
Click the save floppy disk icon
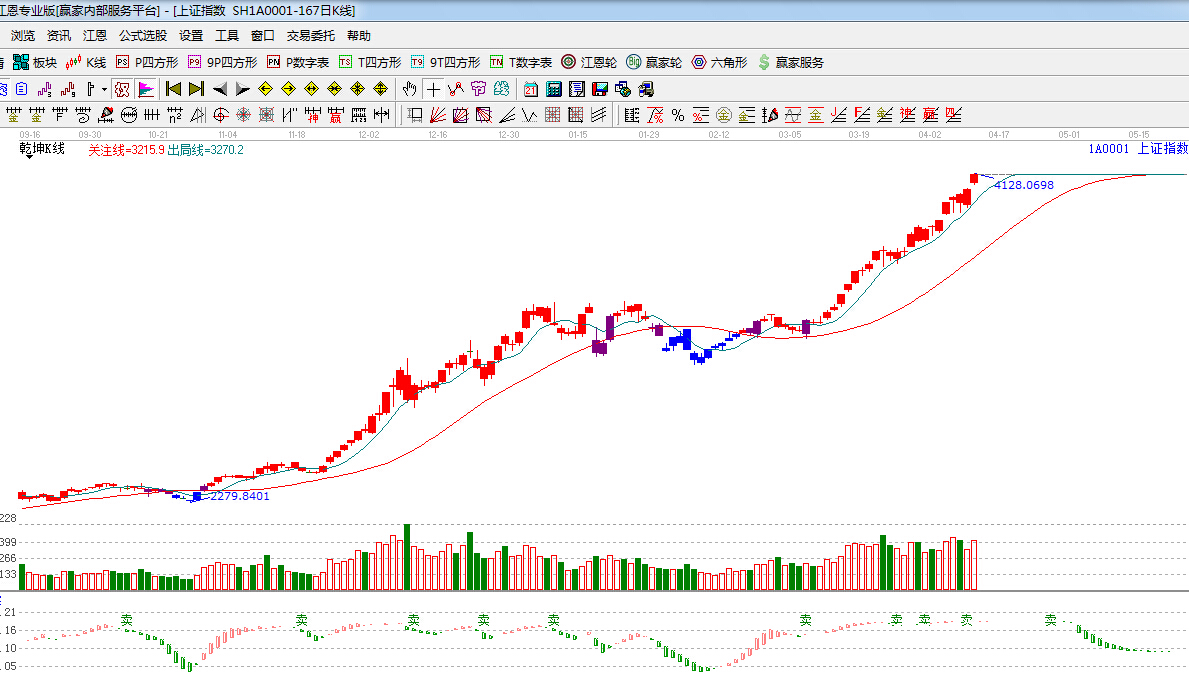point(599,89)
